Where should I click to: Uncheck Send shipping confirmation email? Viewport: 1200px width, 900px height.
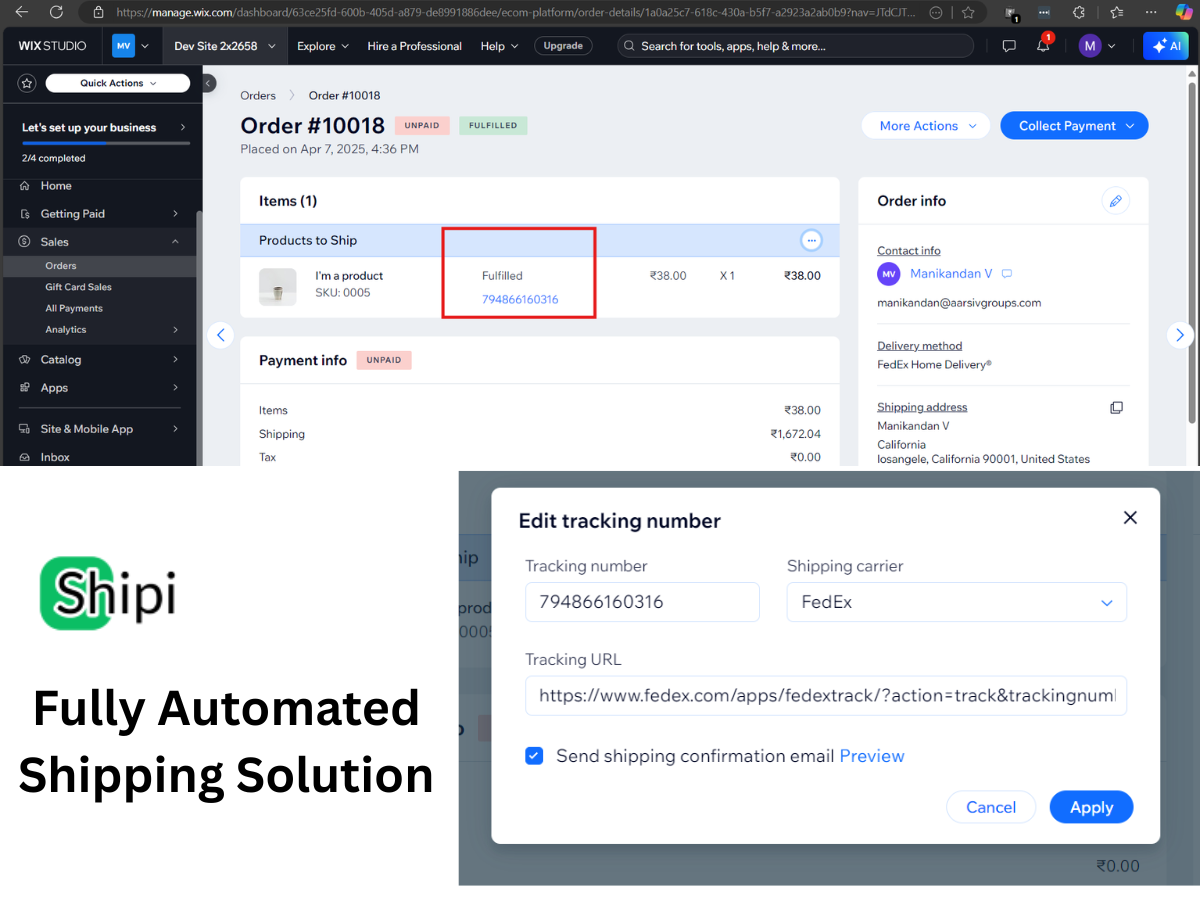tap(534, 756)
